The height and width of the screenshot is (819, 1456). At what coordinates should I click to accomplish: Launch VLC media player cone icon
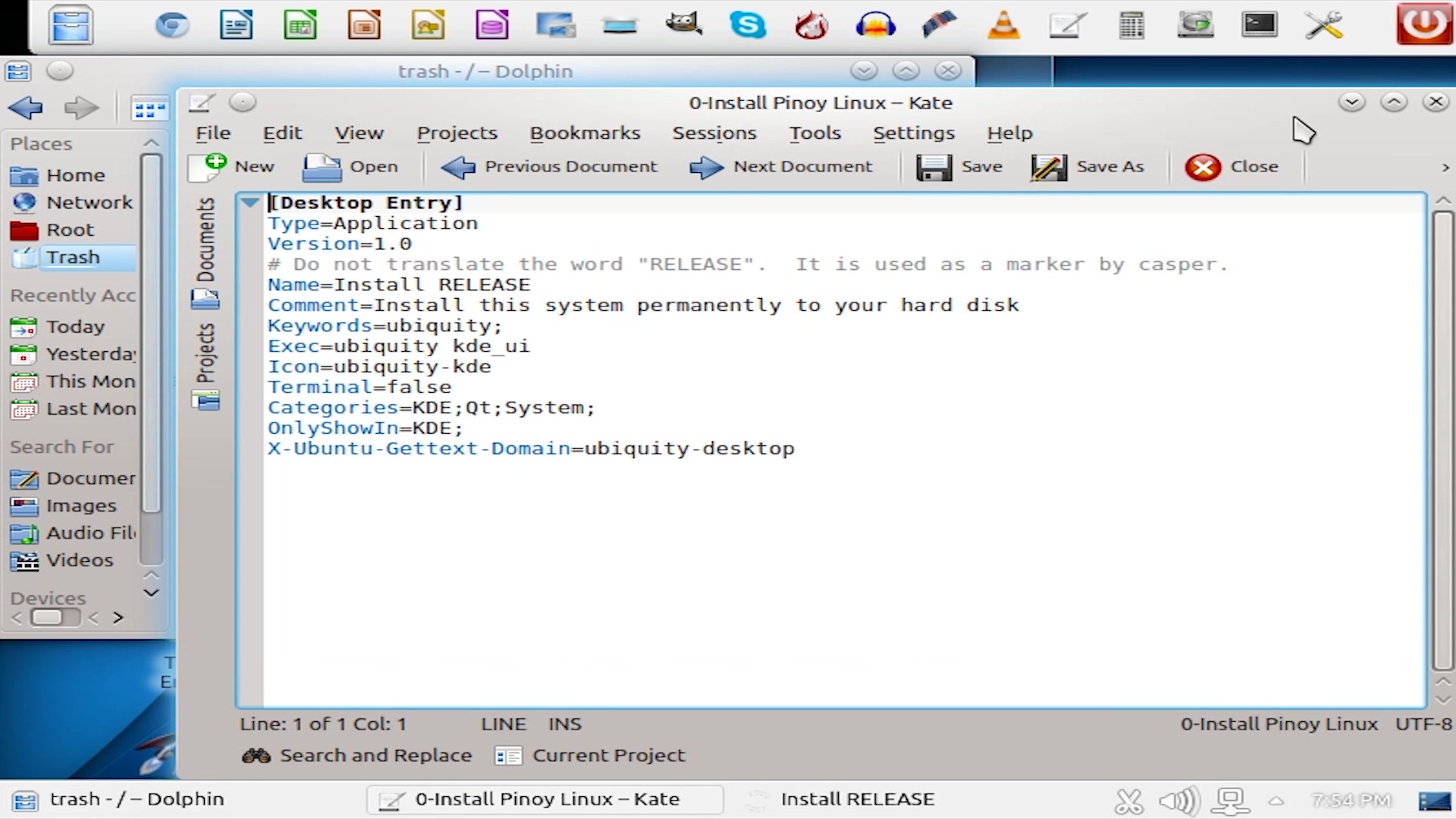point(1003,25)
